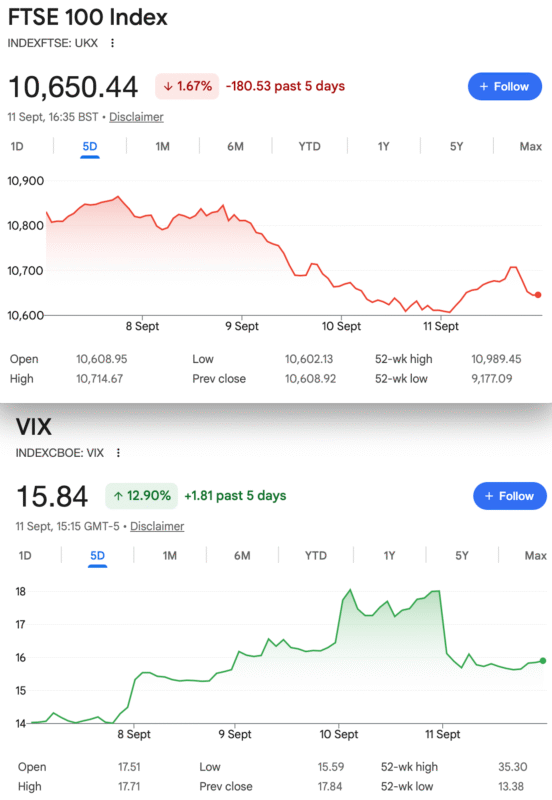Screen dimensions: 552x800
Task: View FTSE 100 over 5Y
Action: click(x=456, y=146)
